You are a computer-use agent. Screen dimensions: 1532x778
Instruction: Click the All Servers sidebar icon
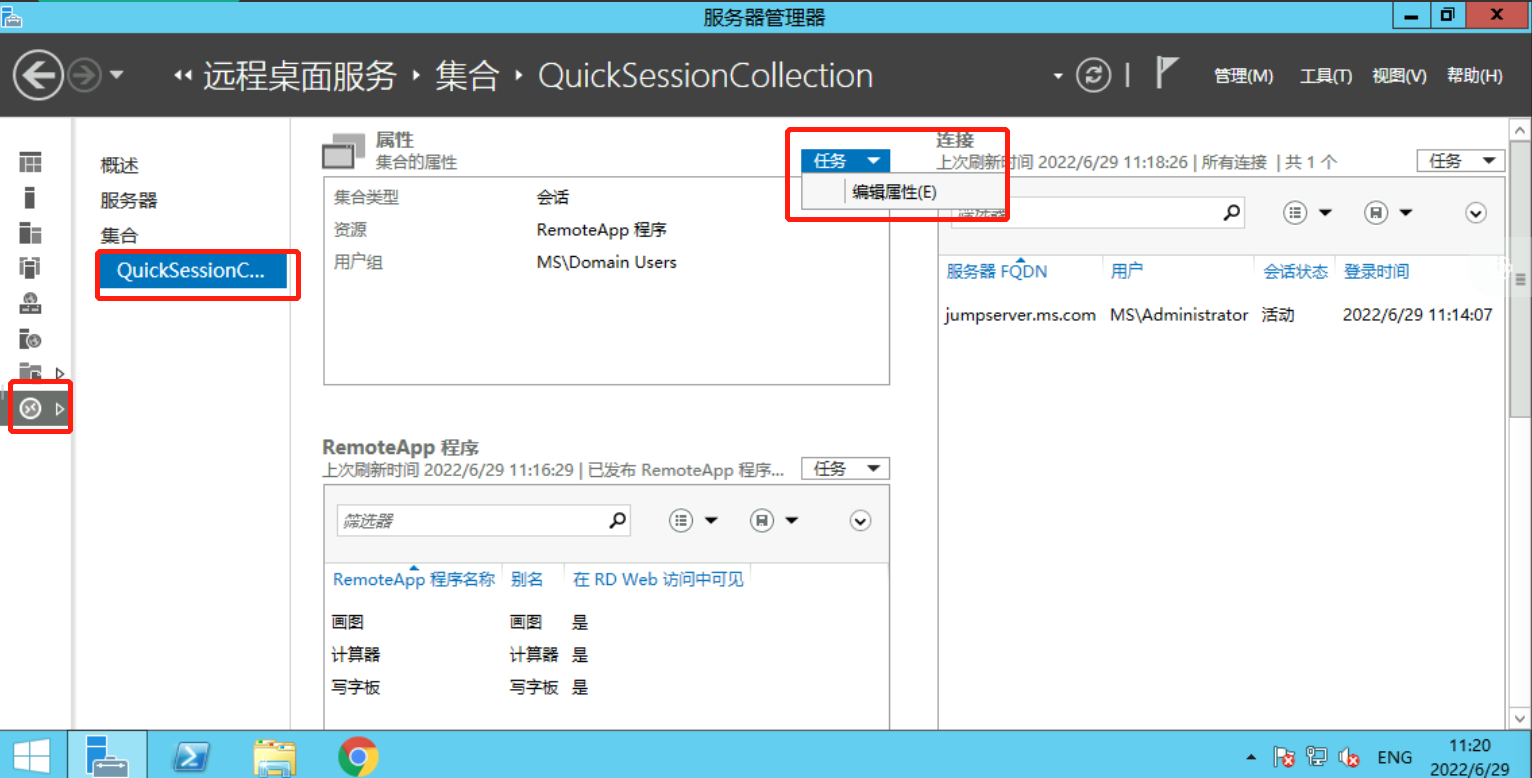[x=30, y=233]
